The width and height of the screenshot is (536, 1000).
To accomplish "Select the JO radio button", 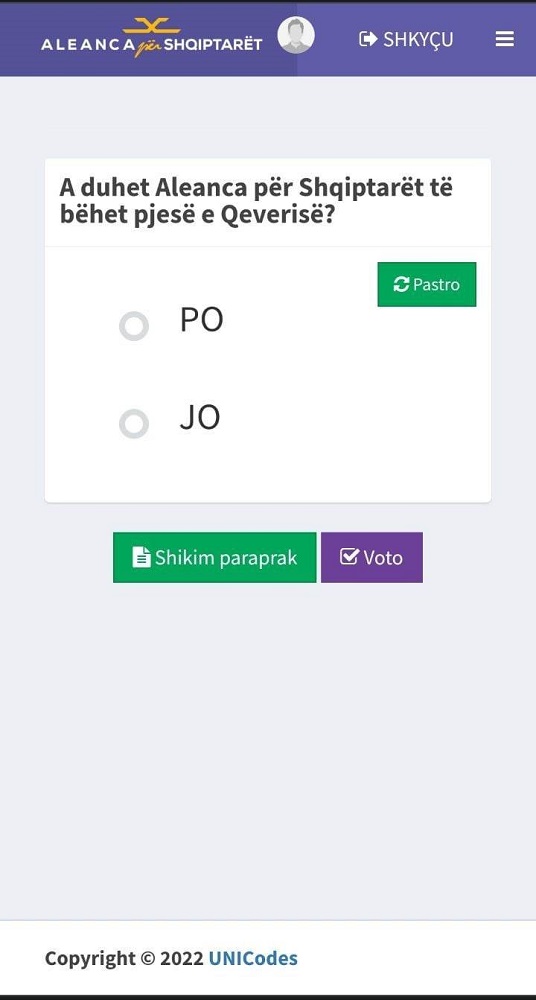I will pyautogui.click(x=134, y=424).
